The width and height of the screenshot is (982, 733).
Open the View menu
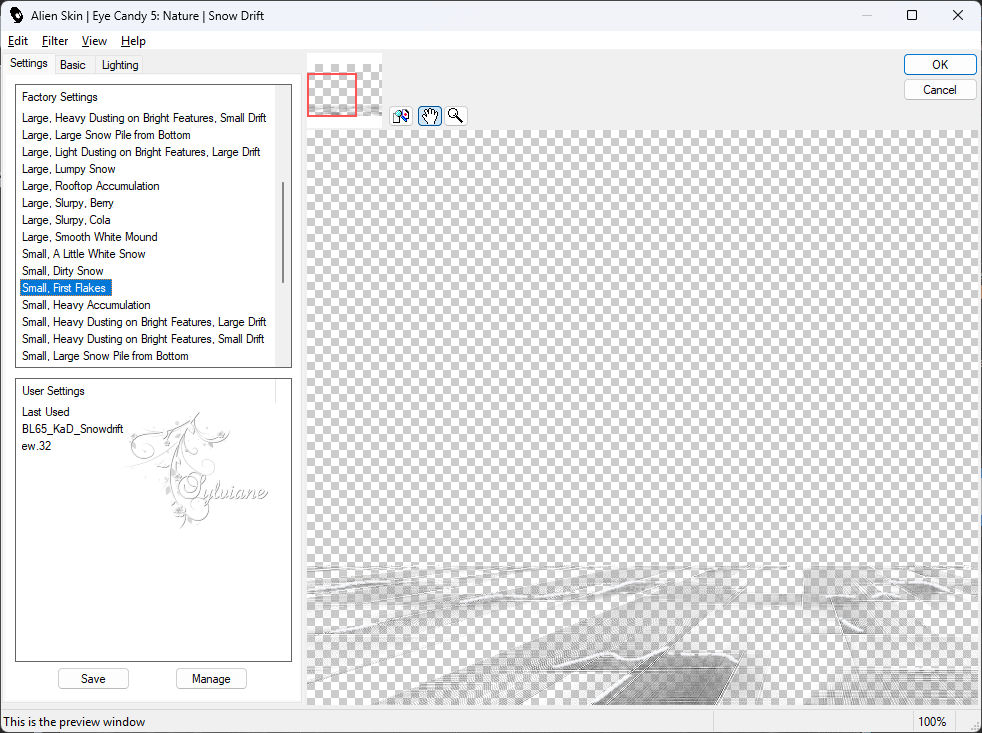pyautogui.click(x=94, y=41)
